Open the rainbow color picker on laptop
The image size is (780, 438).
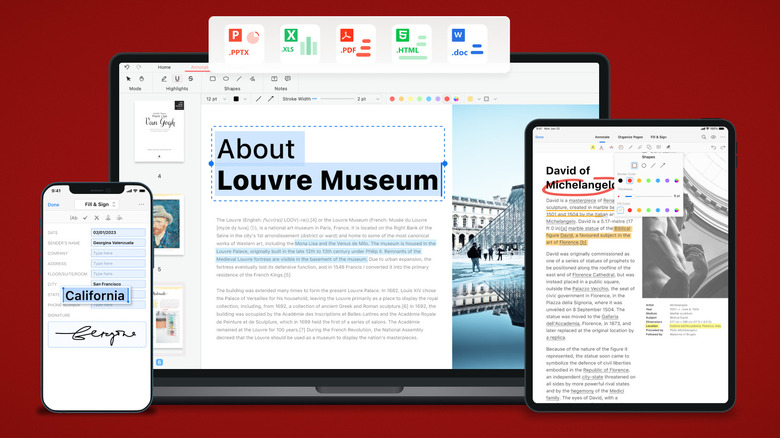pos(456,99)
